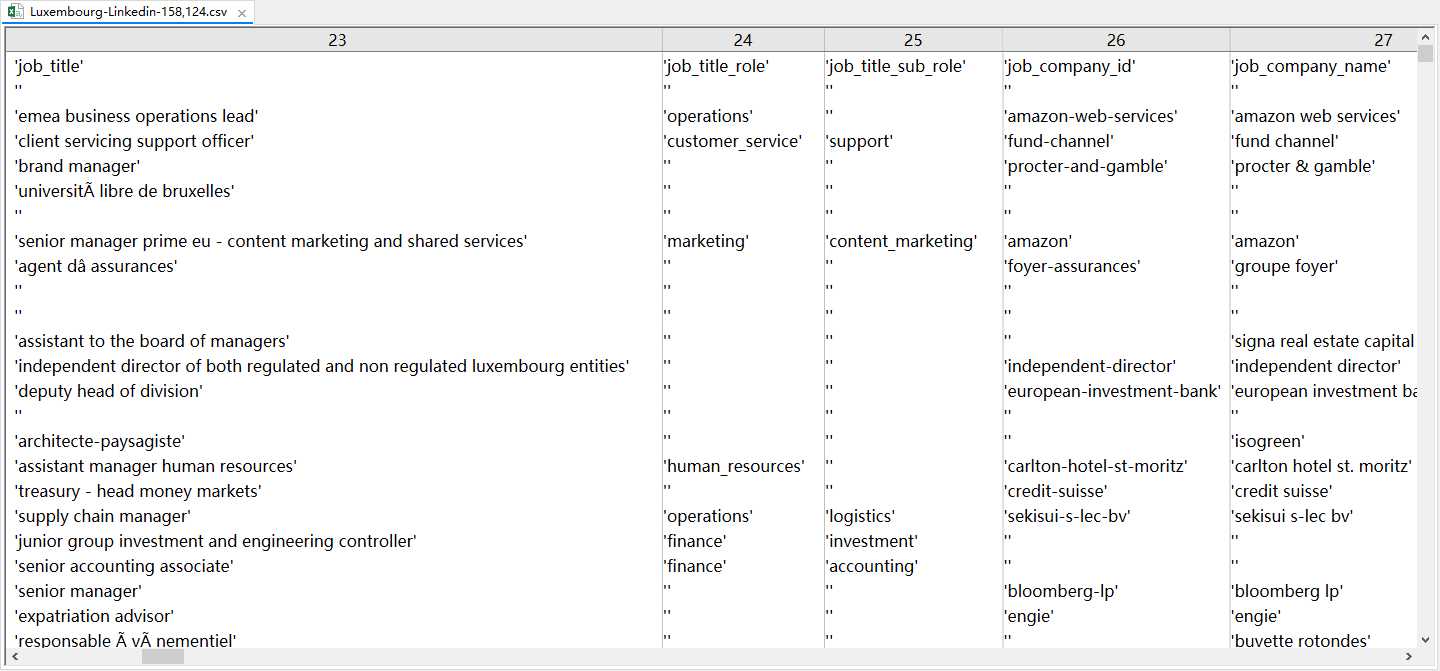Click the 'groupe foyer' cell
This screenshot has width=1440, height=671.
click(1324, 266)
